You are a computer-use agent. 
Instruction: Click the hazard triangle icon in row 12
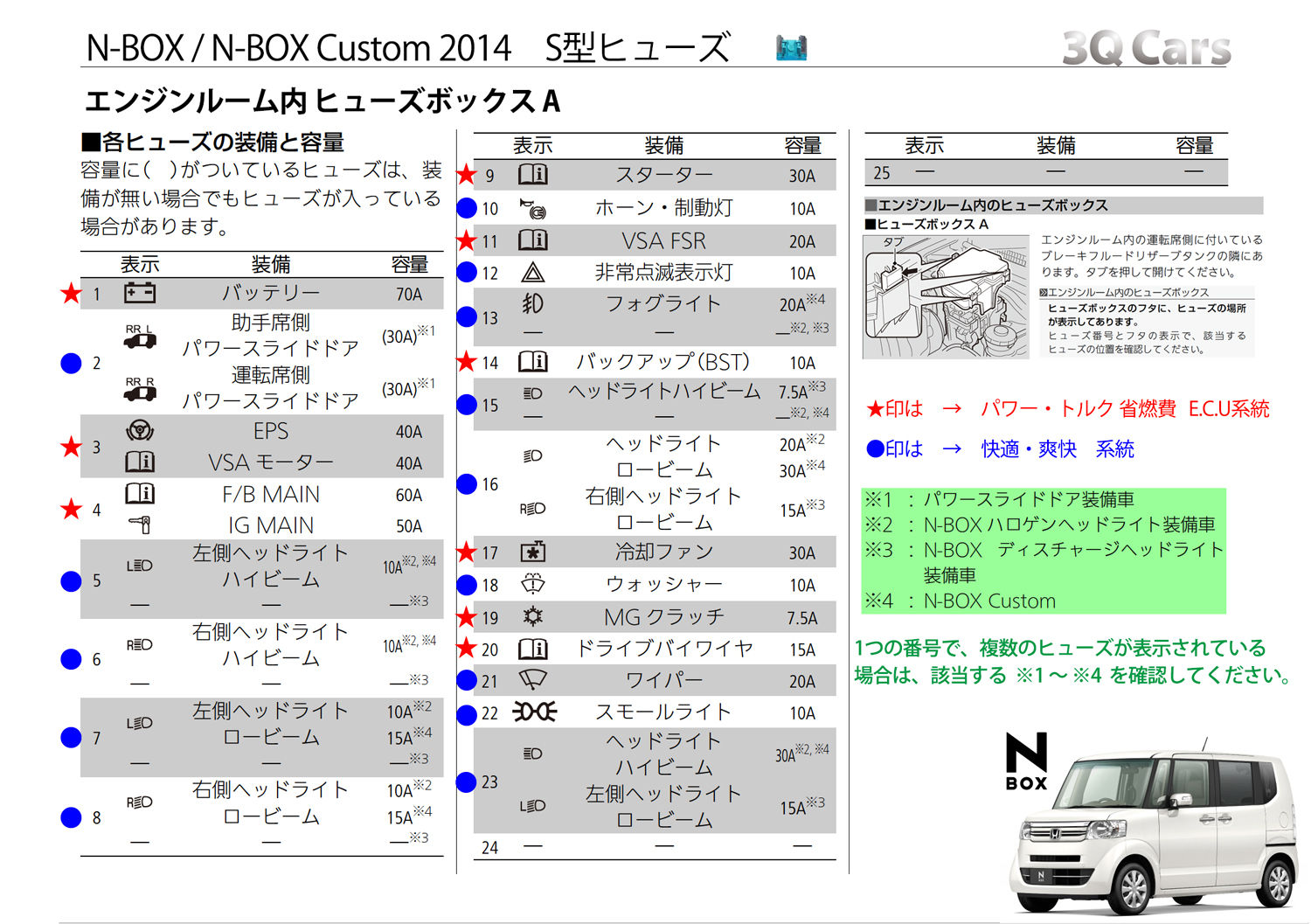point(533,273)
